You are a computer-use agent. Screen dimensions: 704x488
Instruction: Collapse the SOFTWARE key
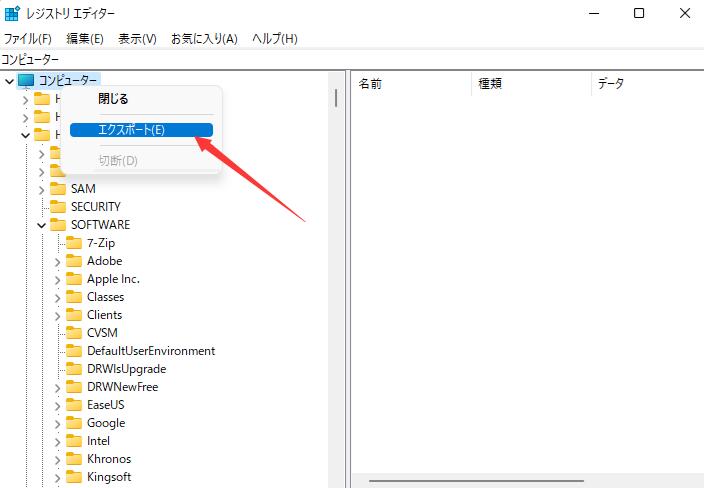click(x=41, y=225)
